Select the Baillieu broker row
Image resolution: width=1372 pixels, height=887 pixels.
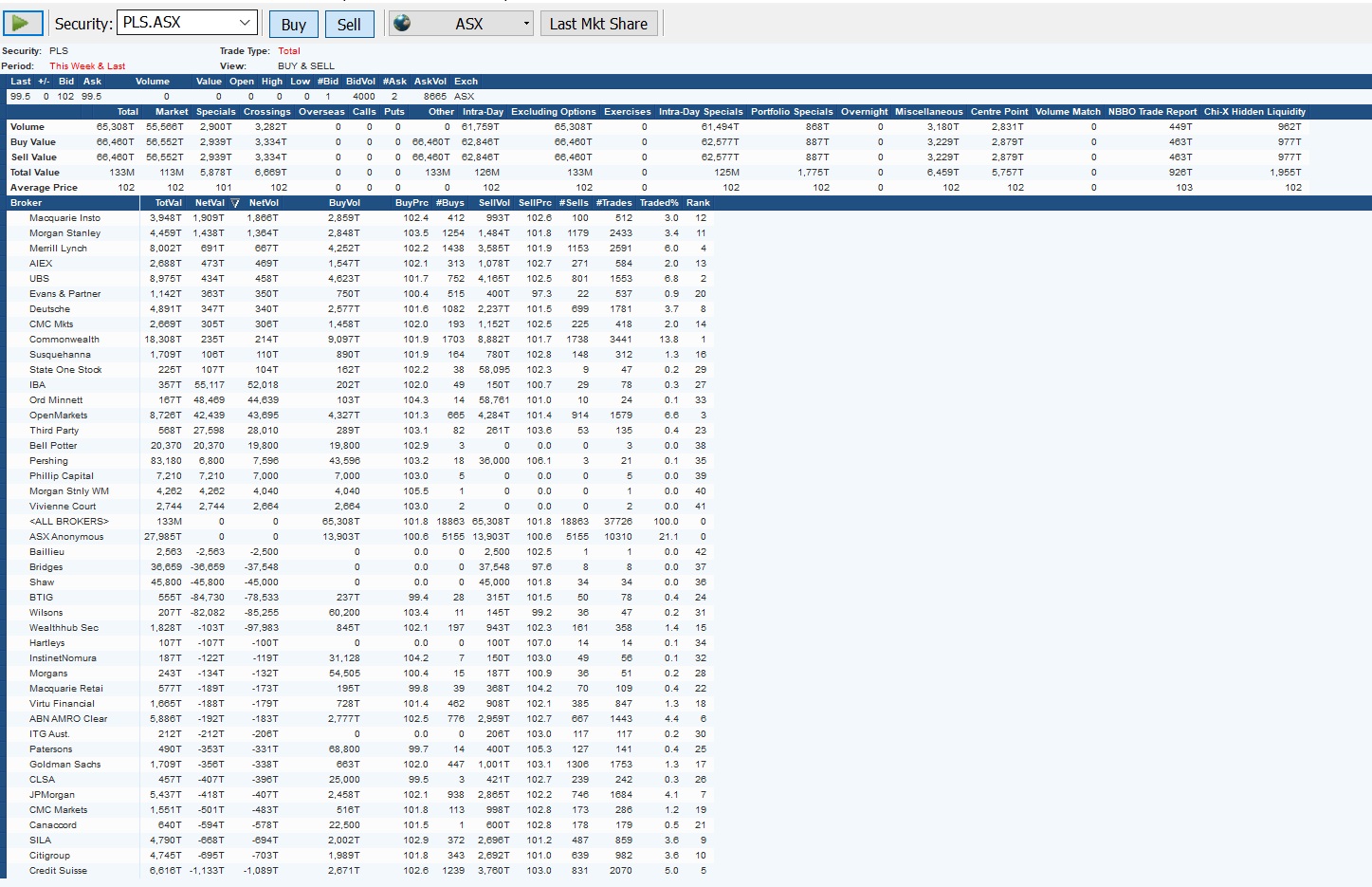(x=360, y=552)
